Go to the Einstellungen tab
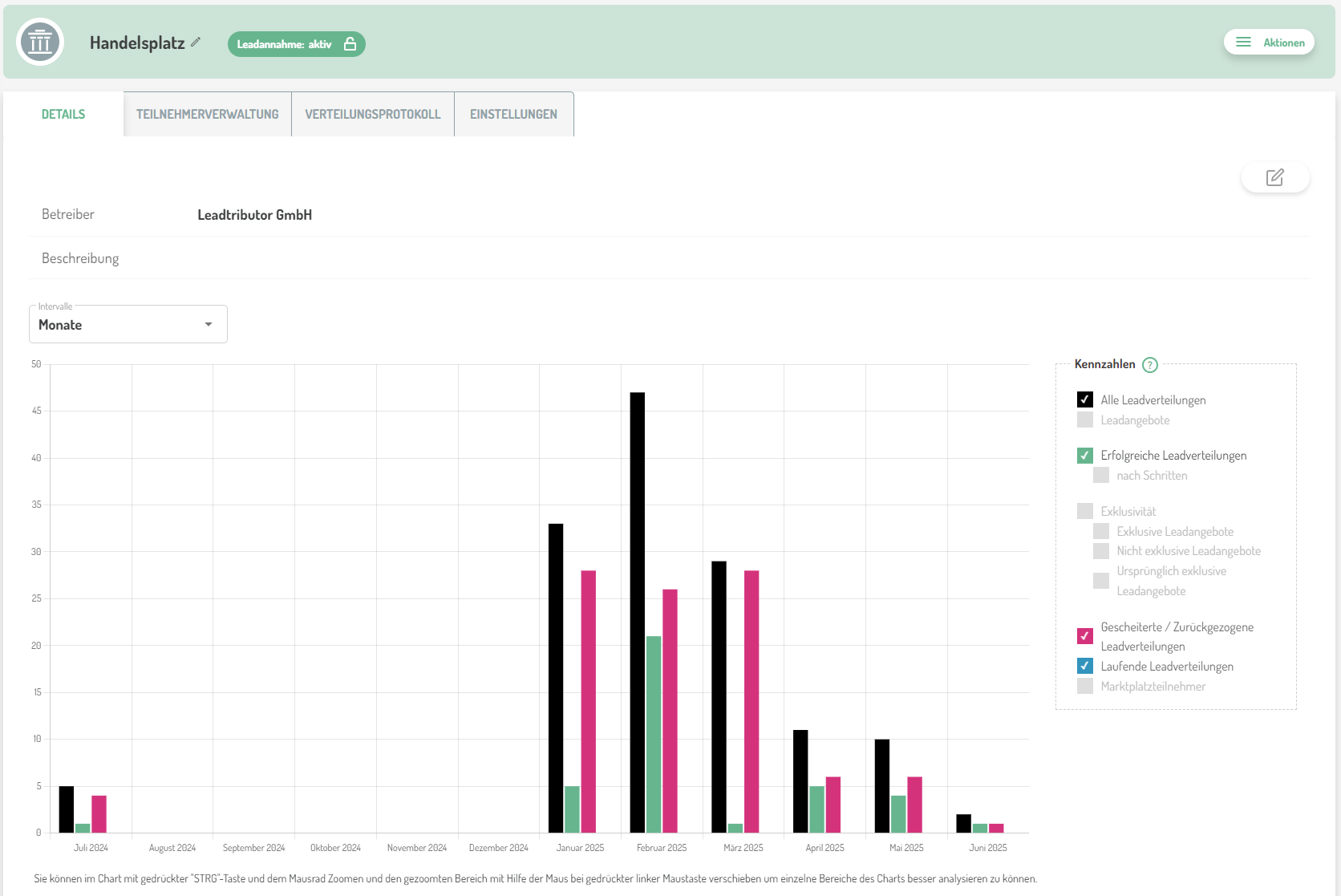The height and width of the screenshot is (896, 1341). click(x=513, y=114)
